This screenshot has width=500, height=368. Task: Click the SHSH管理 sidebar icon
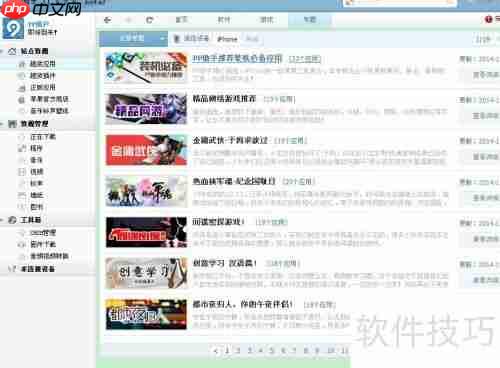click(22, 233)
